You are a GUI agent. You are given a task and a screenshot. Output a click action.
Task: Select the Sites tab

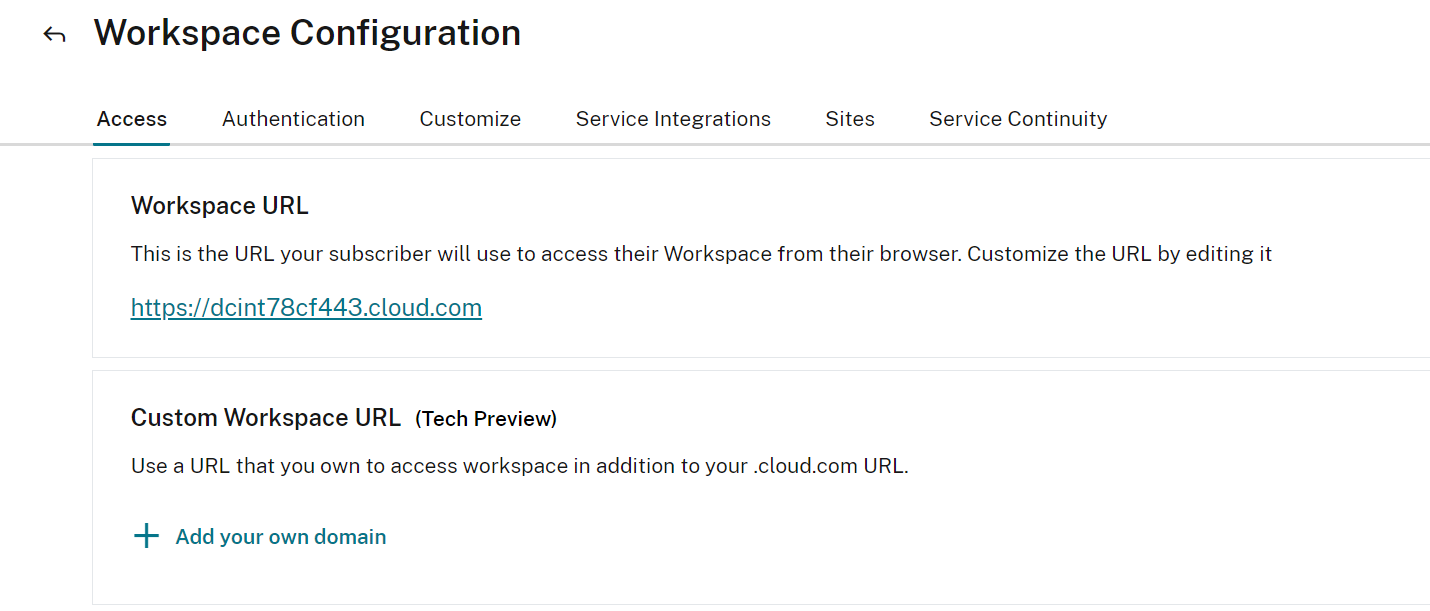pos(850,119)
